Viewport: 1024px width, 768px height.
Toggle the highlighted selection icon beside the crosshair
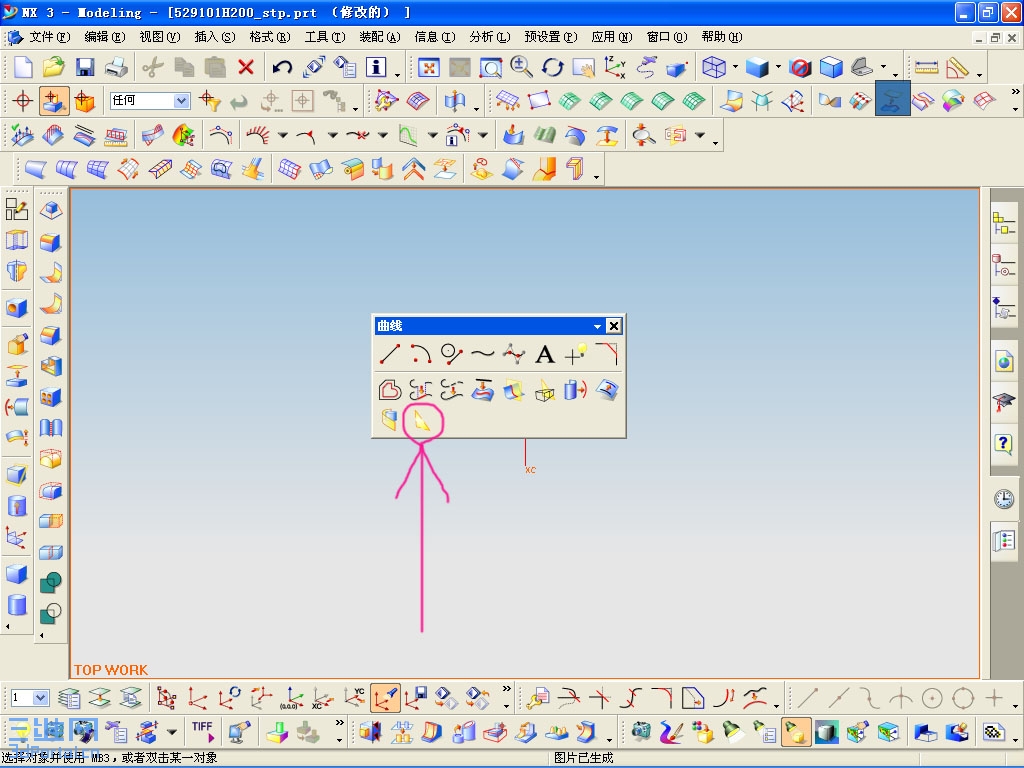pos(54,101)
